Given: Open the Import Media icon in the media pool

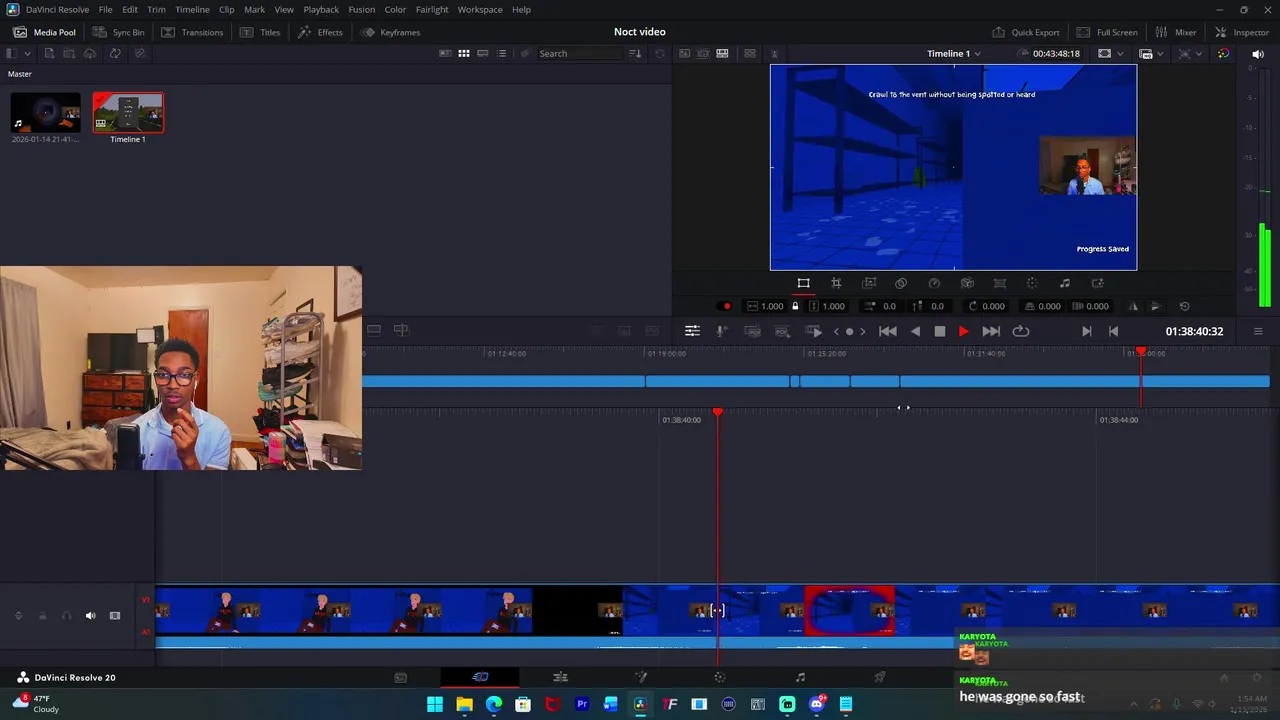Looking at the screenshot, I should pyautogui.click(x=49, y=53).
